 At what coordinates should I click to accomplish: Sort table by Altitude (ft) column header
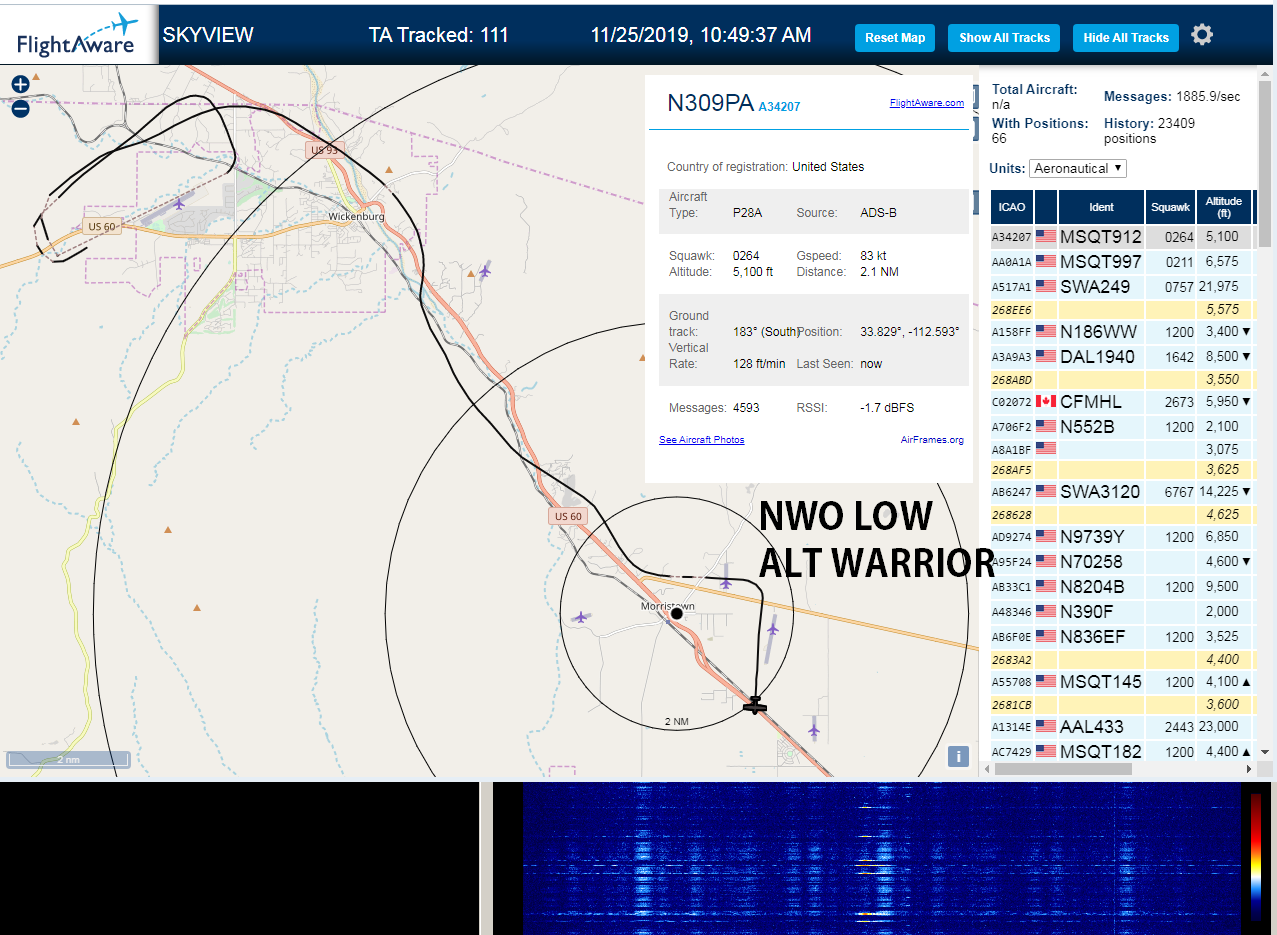(x=1224, y=207)
